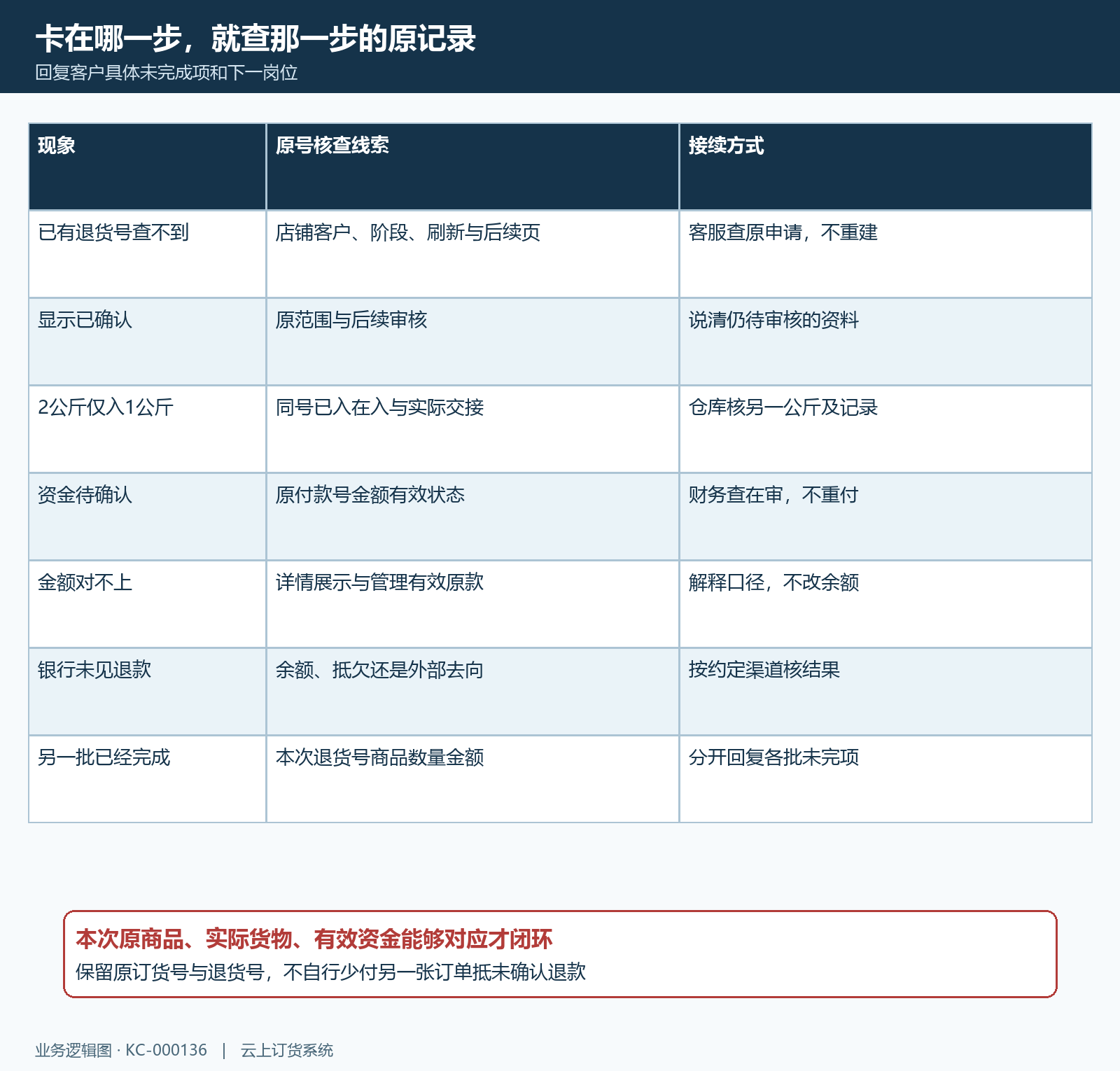Click the cell 原范围与后续审核
This screenshot has height=1071, width=1120.
[x=472, y=342]
